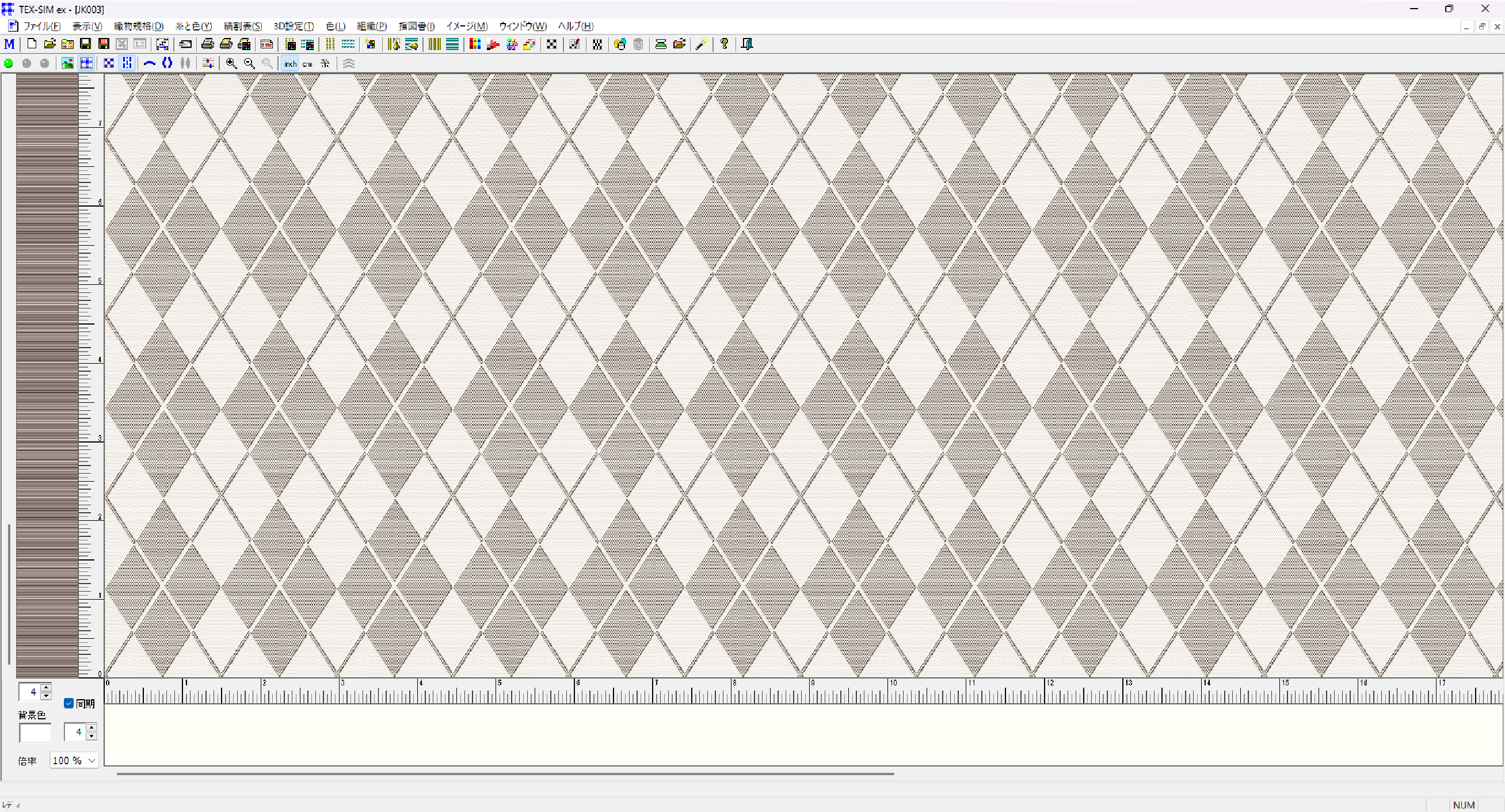Viewport: 1505px width, 812px height.
Task: Open the 糸と色(Y) menu
Action: pos(193,26)
